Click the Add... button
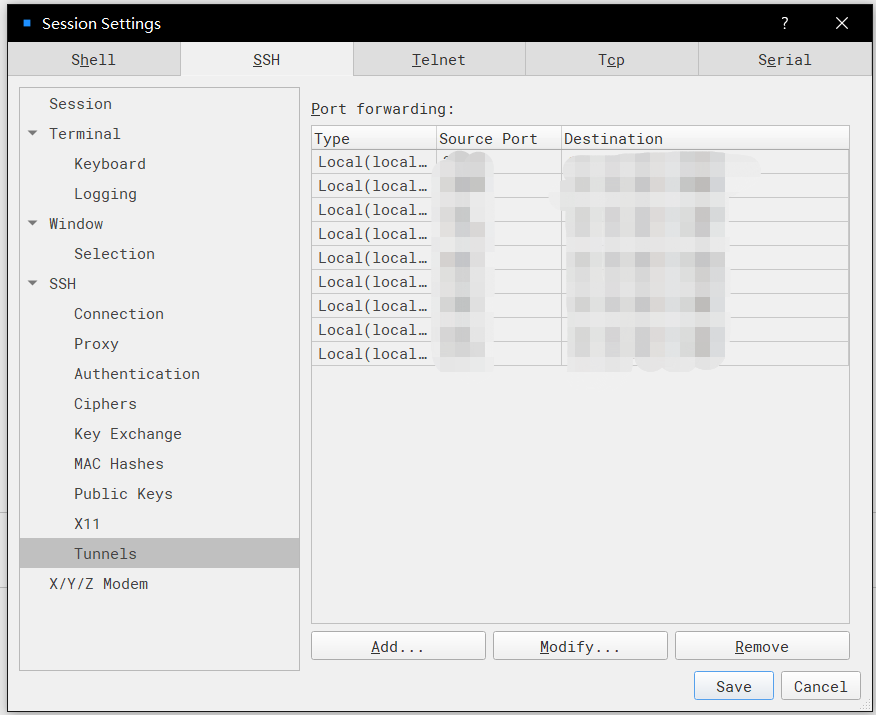876x715 pixels. 398,646
